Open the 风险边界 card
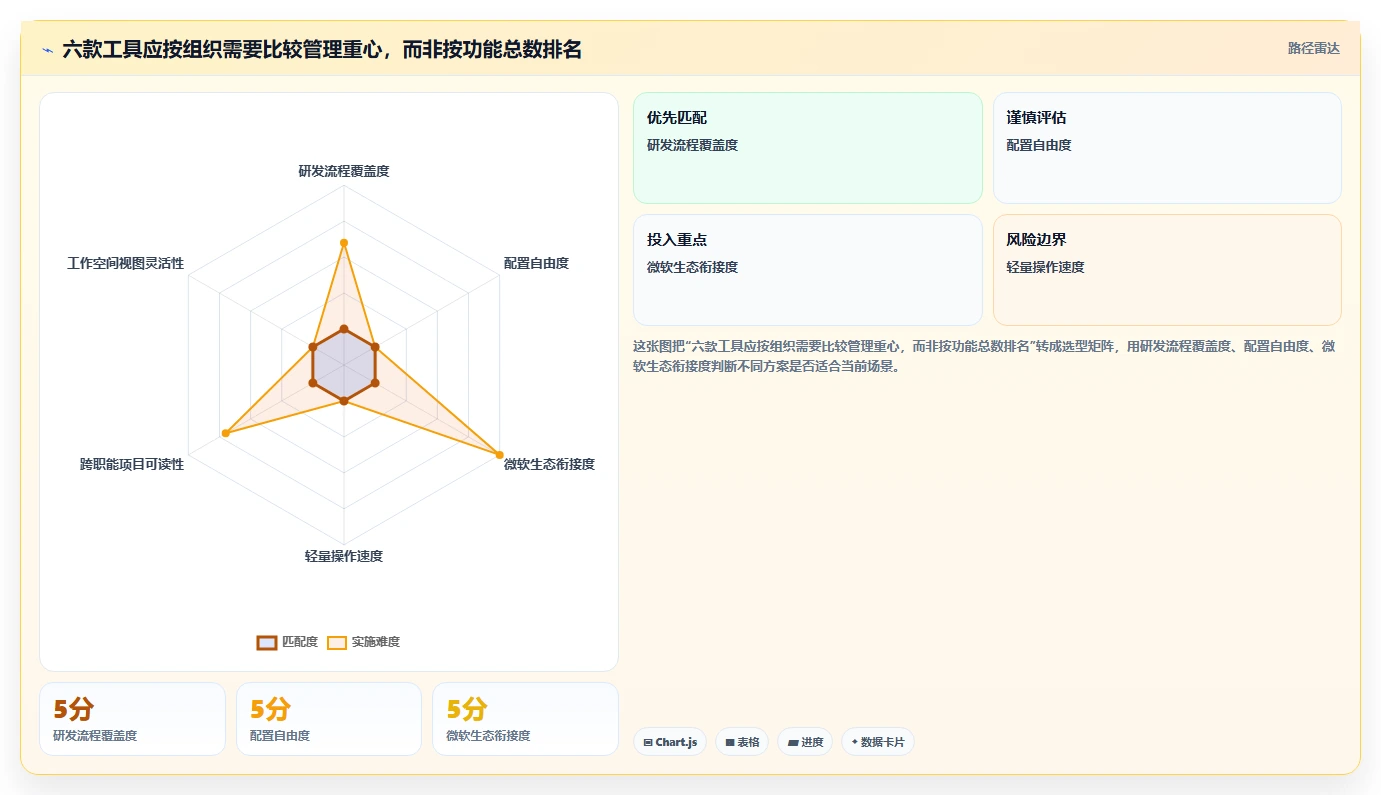The image size is (1381, 795). click(1167, 270)
